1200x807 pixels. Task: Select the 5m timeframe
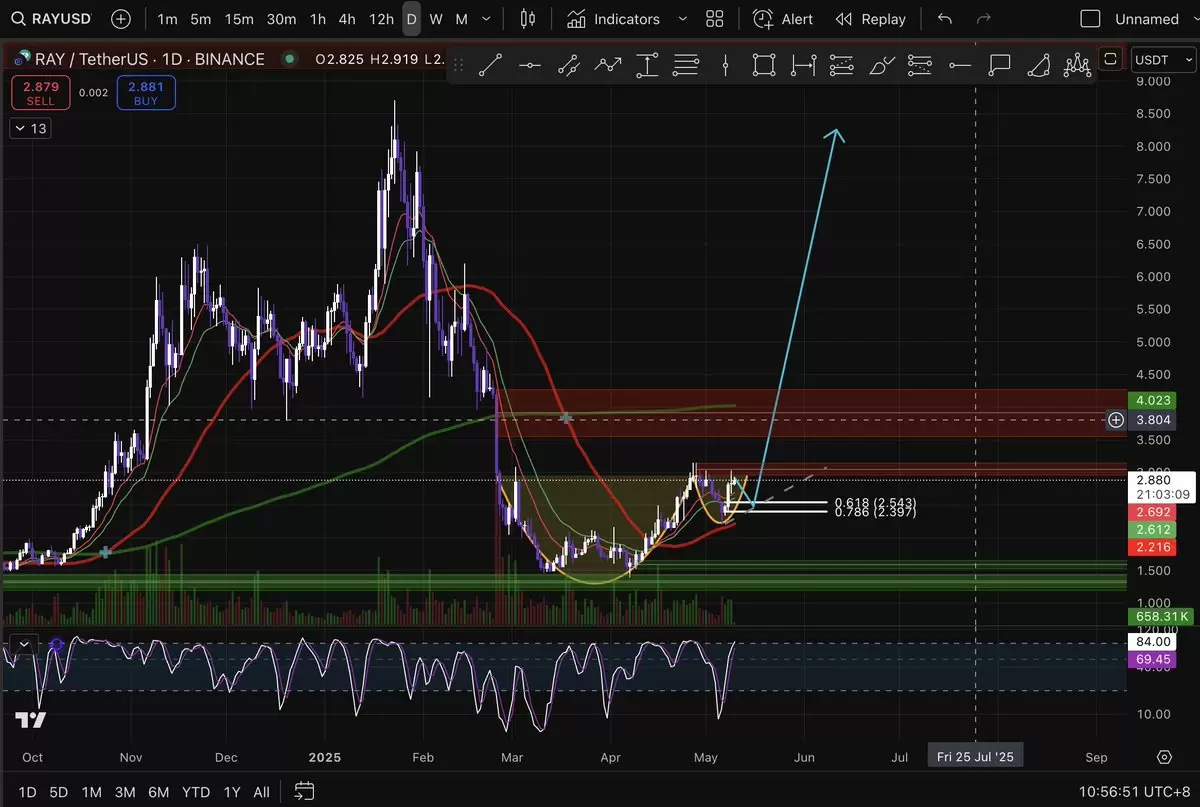point(201,19)
